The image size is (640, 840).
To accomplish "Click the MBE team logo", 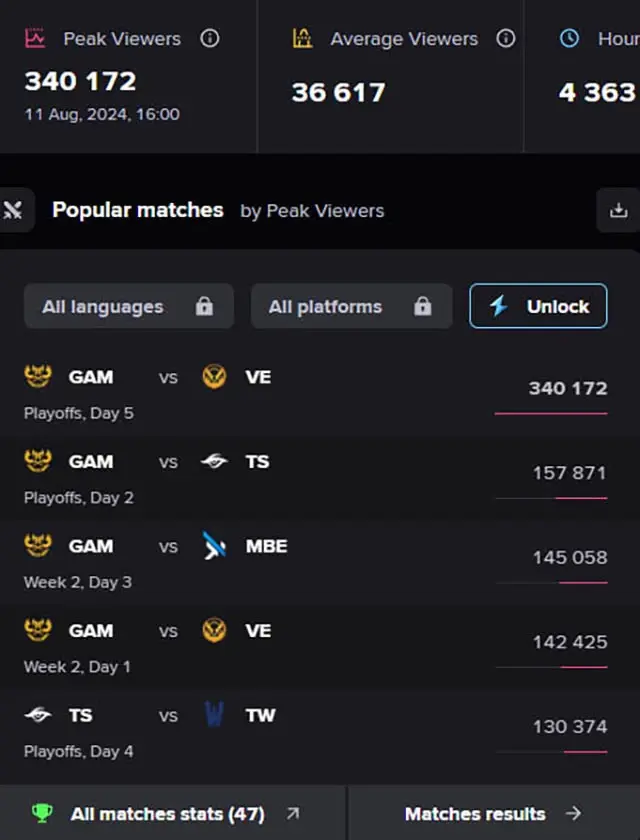I will 214,546.
